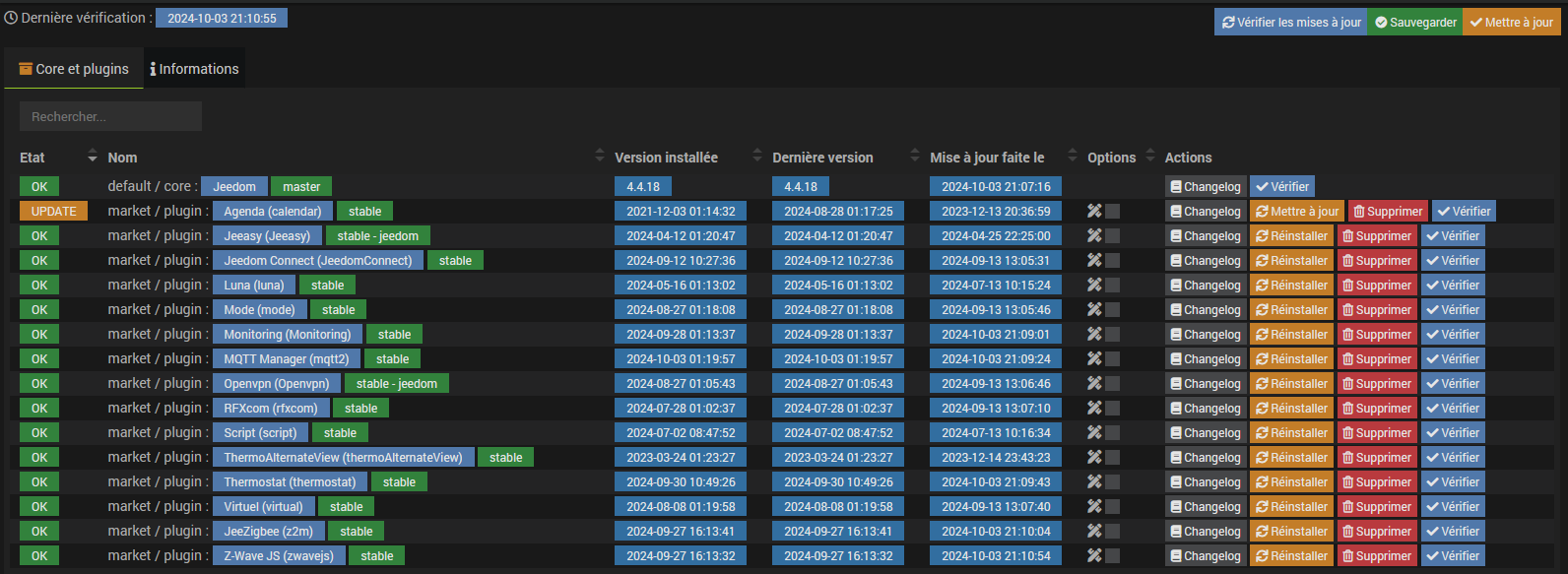Screen dimensions: 1568x574
Task: Click the options wrench icon for Z-Wave JS
Action: click(1094, 555)
